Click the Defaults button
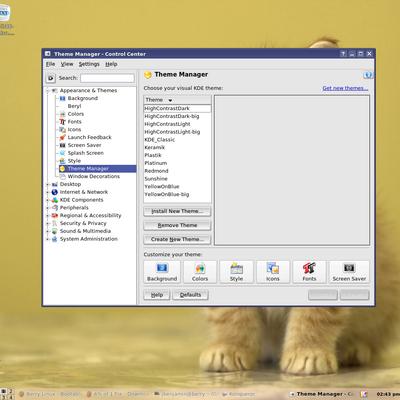This screenshot has height=400, width=400. click(190, 295)
